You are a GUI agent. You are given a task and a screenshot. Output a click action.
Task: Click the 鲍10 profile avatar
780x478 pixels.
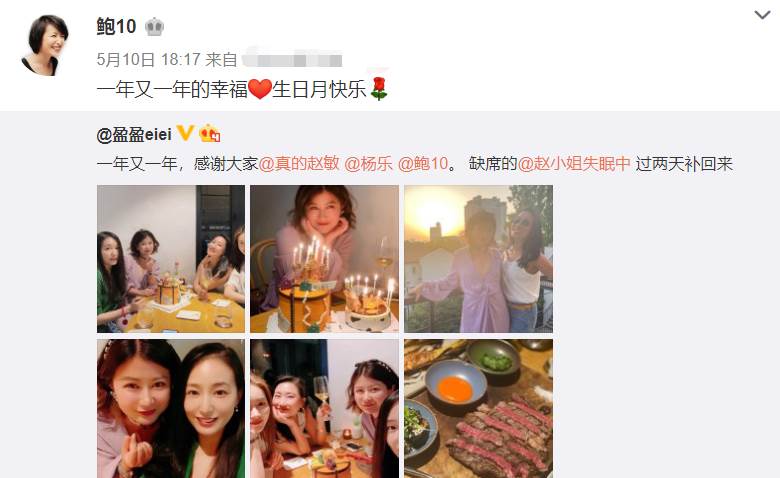pos(45,44)
